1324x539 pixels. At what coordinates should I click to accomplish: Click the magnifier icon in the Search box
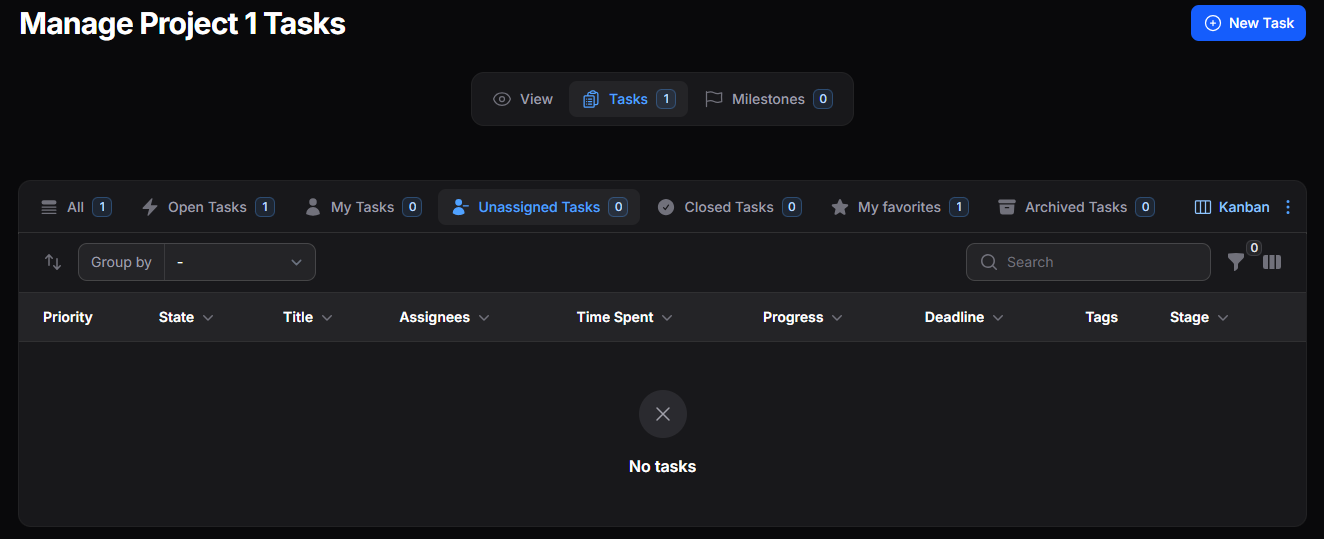click(x=989, y=262)
